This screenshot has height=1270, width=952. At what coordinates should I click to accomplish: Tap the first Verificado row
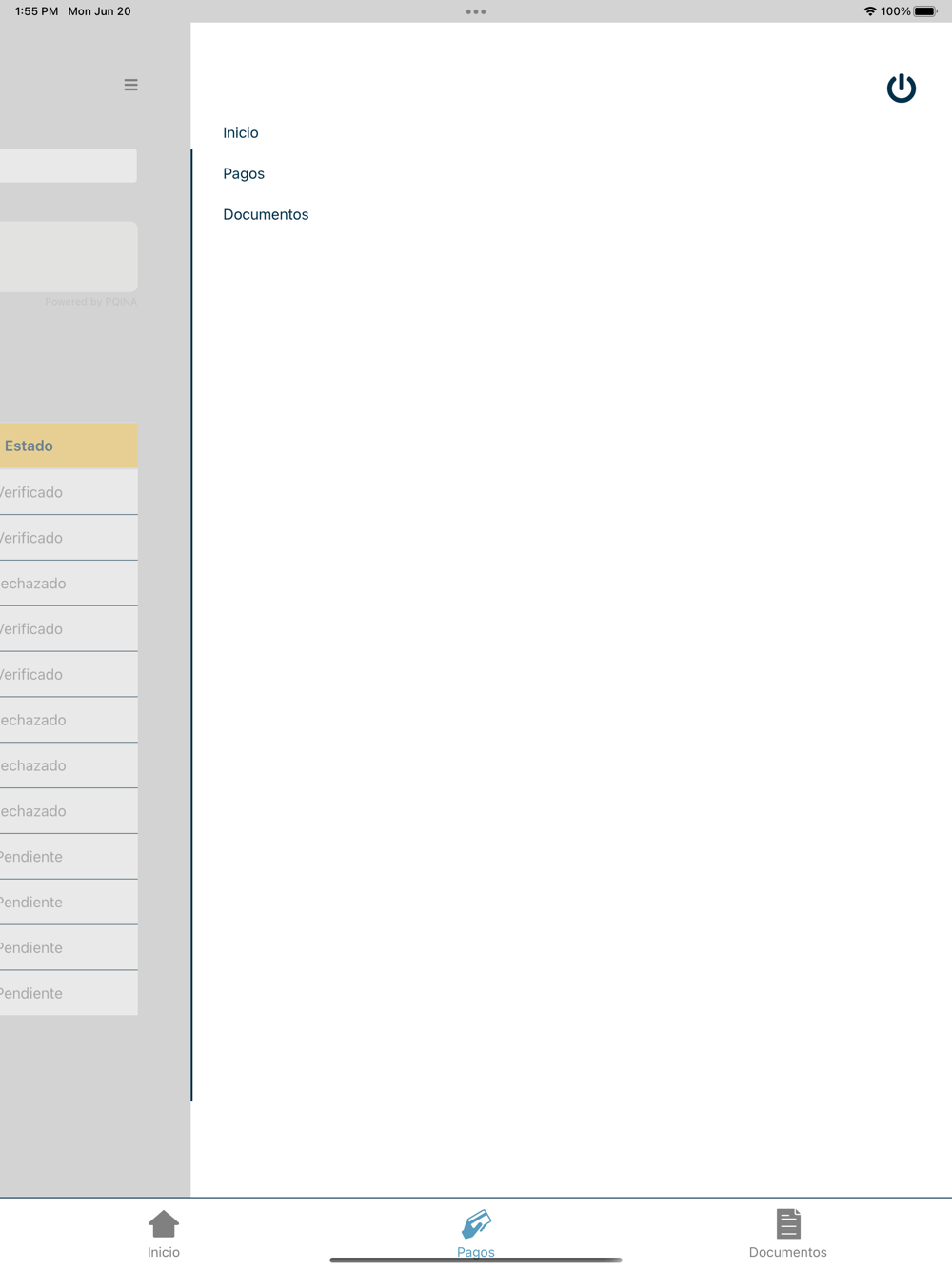point(69,492)
